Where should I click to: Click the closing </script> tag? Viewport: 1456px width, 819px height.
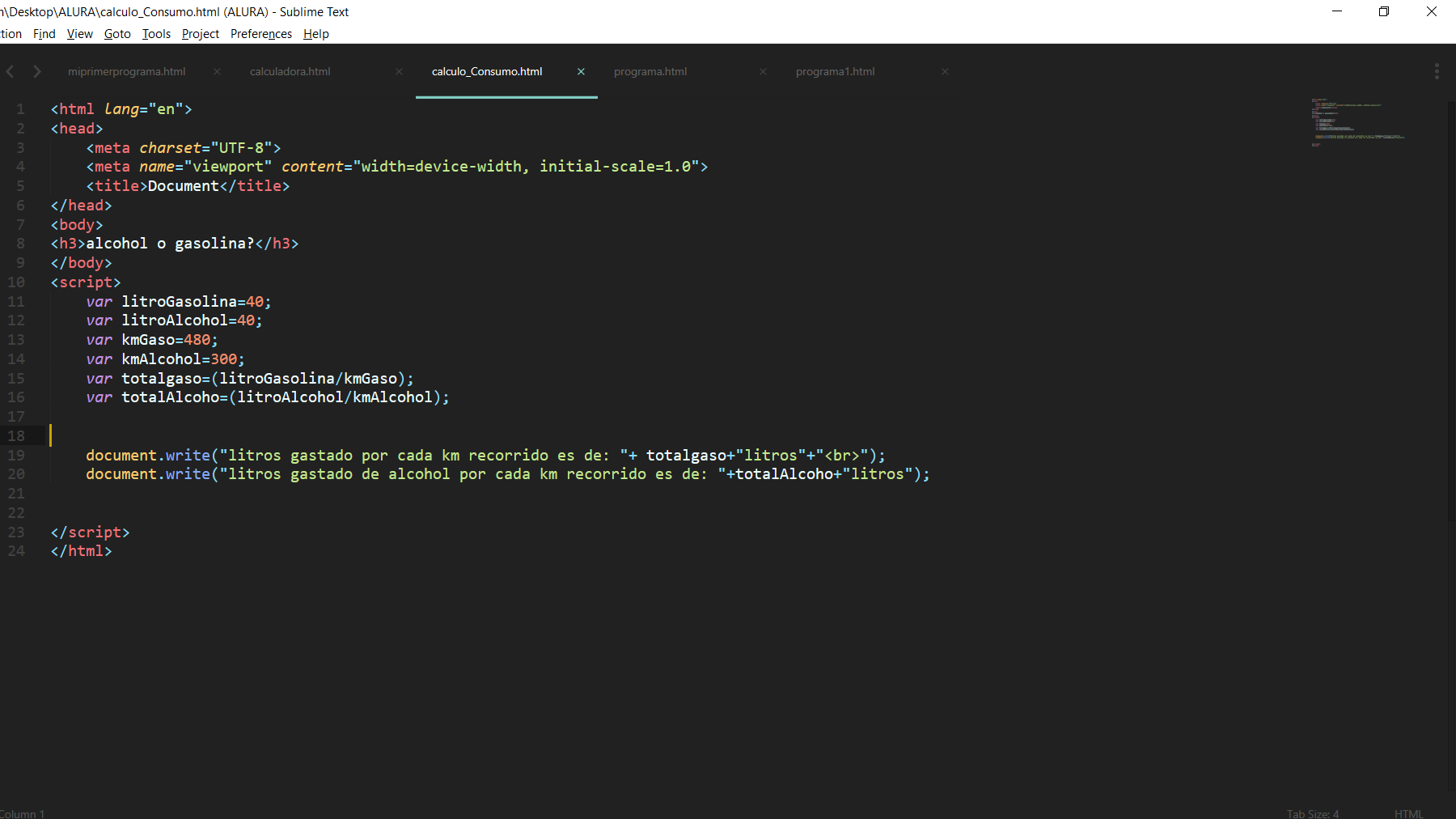pos(90,533)
